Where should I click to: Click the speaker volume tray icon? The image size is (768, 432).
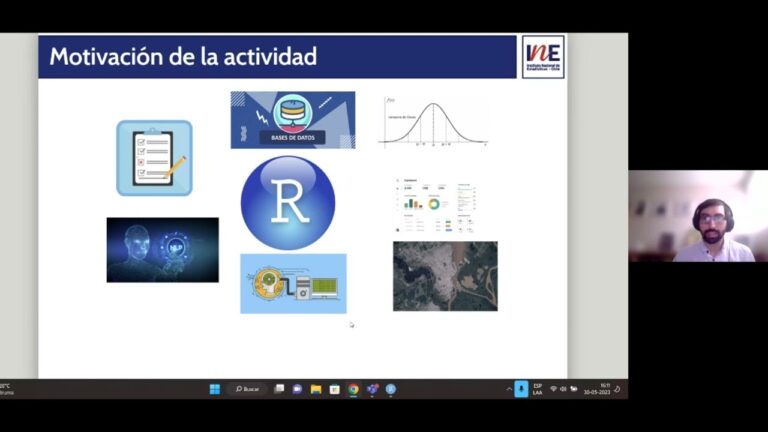(563, 389)
